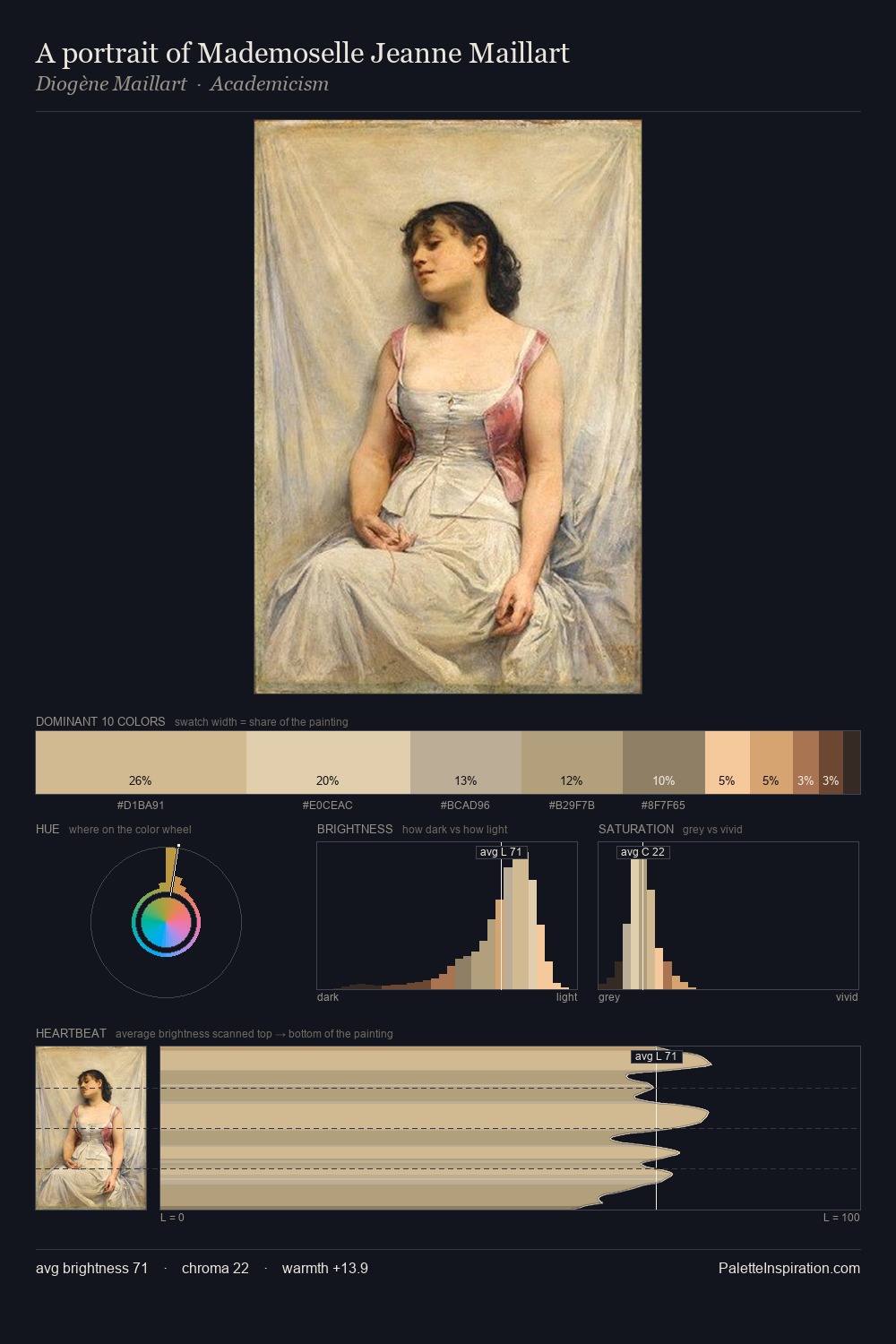The height and width of the screenshot is (1344, 896).
Task: Click the first 3% brown swatch
Action: point(806,762)
